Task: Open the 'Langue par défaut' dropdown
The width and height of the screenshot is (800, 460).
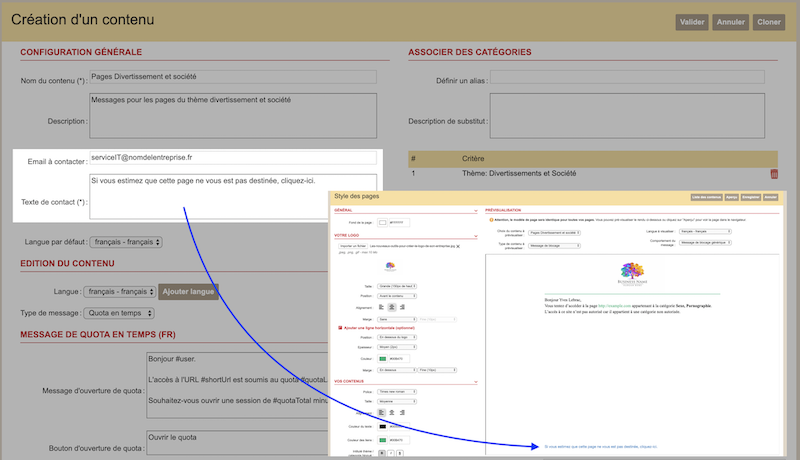Action: pyautogui.click(x=125, y=242)
